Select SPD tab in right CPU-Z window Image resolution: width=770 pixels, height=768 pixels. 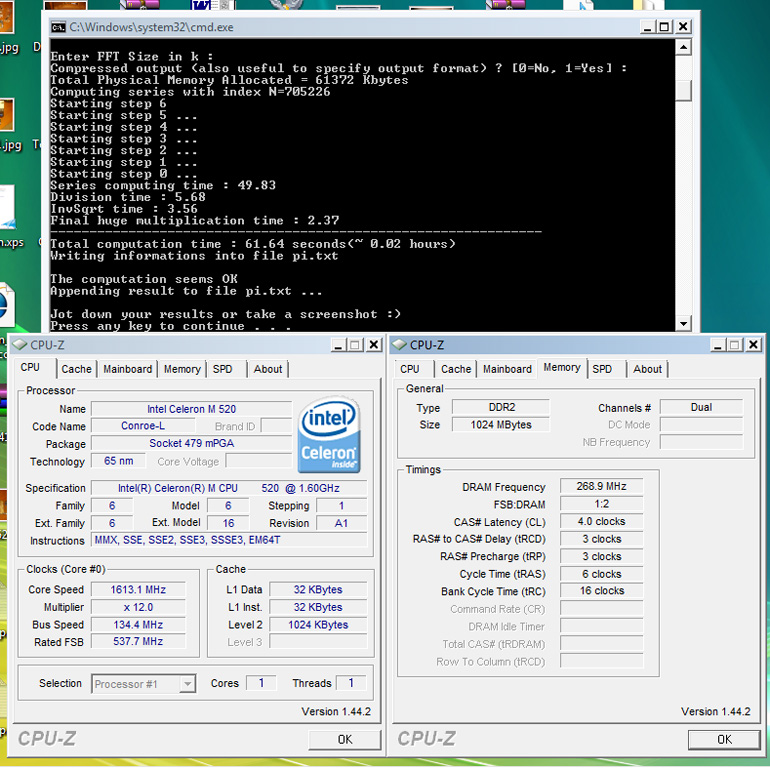(602, 369)
